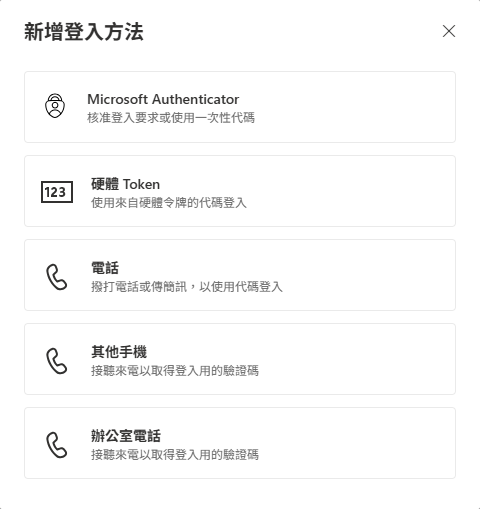The width and height of the screenshot is (480, 509).
Task: Choose the 辦公室電話 option title
Action: 126,436
